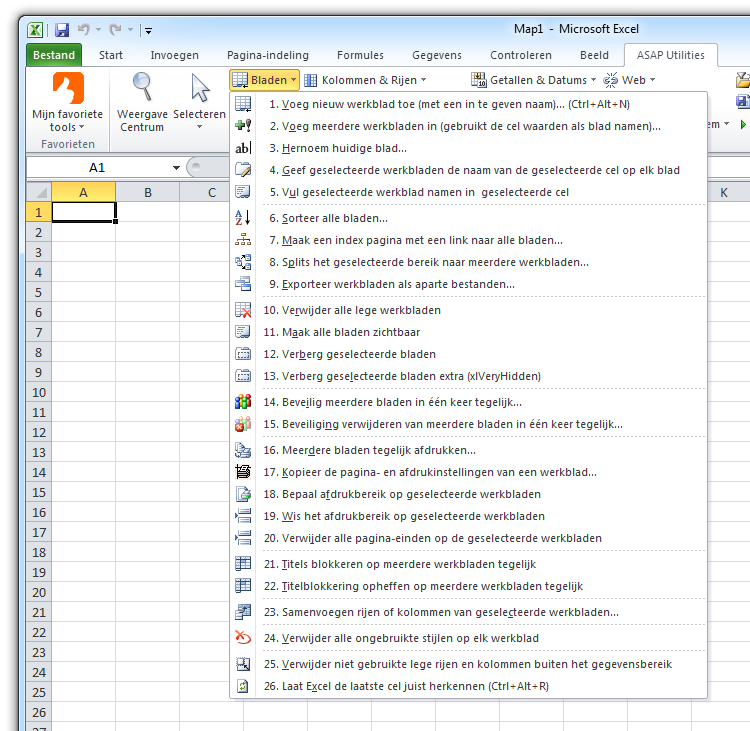Click the Select All corner button
The width and height of the screenshot is (750, 731).
pos(39,192)
